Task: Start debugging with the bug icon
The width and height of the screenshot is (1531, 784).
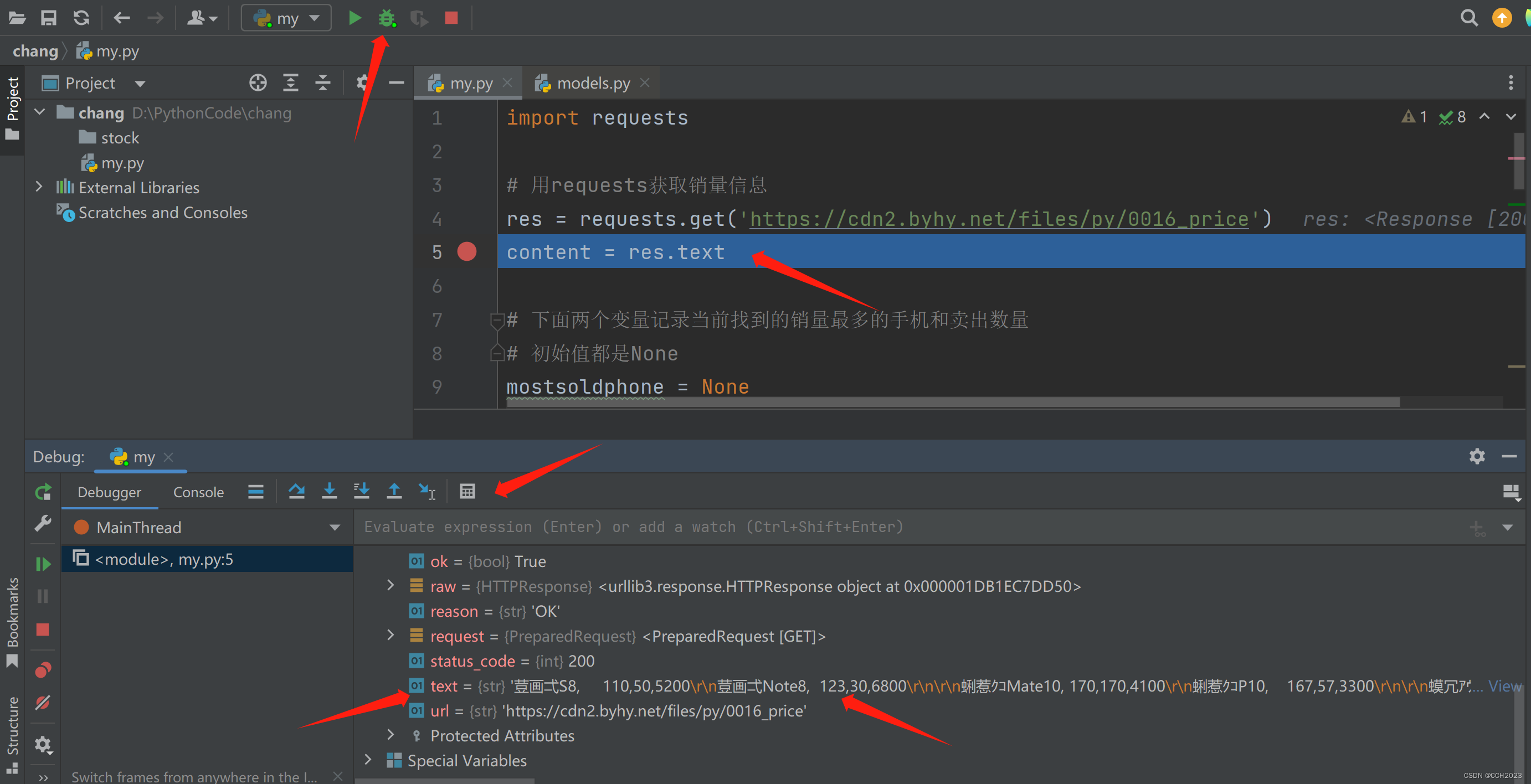Action: (387, 18)
